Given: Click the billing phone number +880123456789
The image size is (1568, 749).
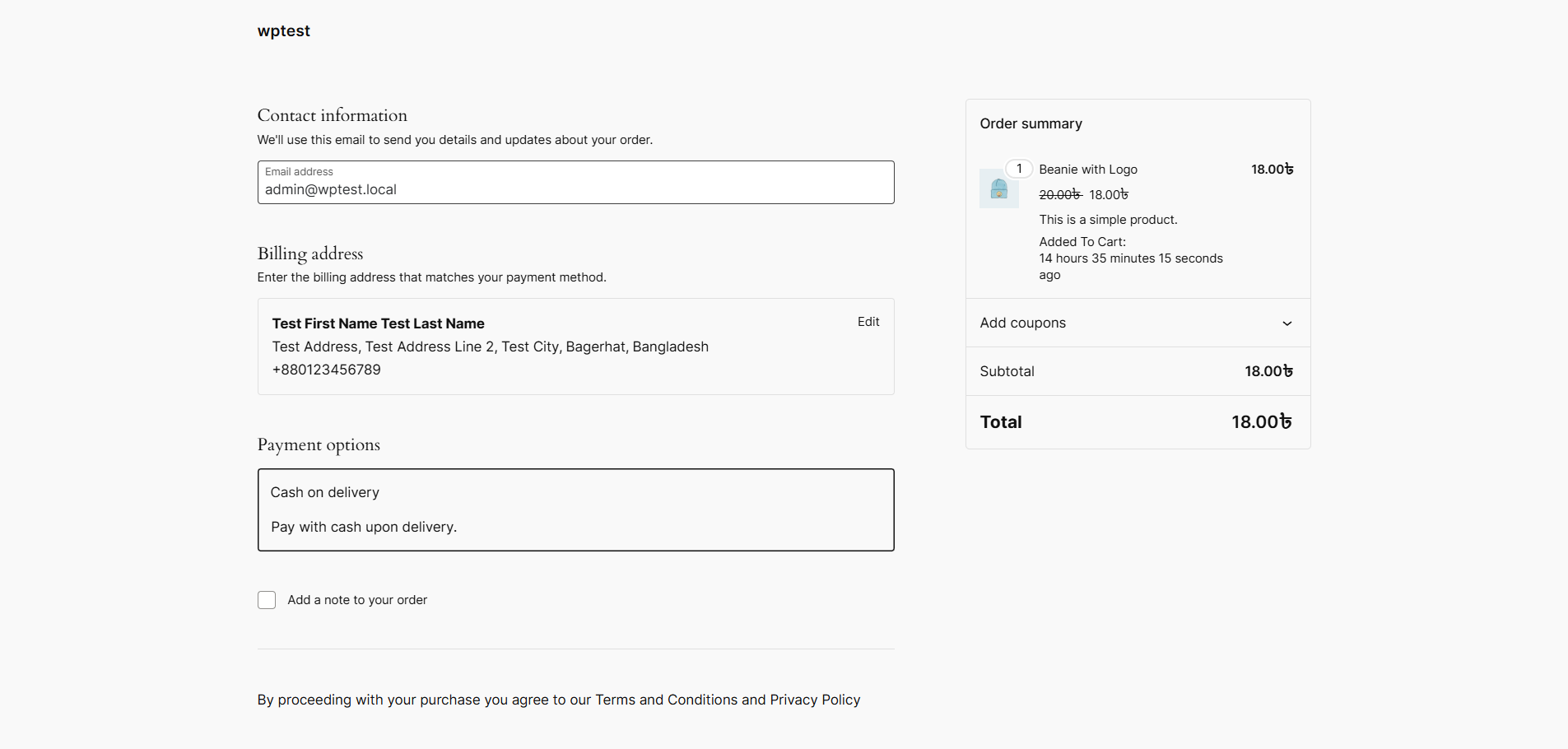Looking at the screenshot, I should [x=326, y=370].
